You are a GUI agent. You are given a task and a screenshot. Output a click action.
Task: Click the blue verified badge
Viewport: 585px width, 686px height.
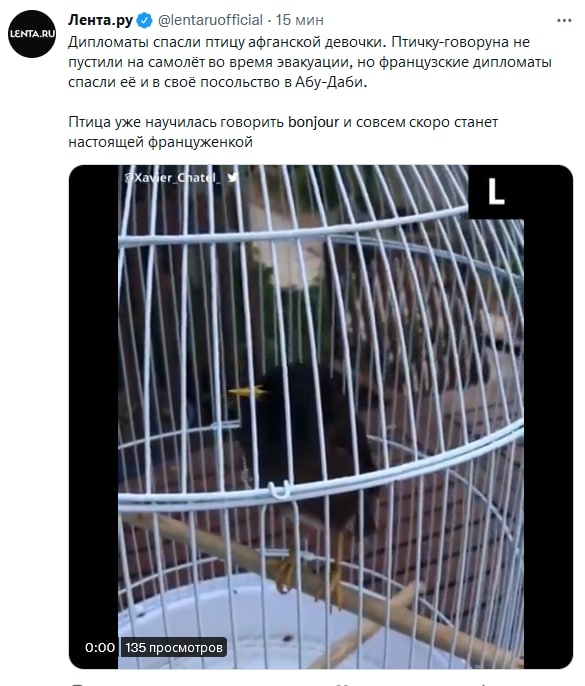click(x=144, y=20)
